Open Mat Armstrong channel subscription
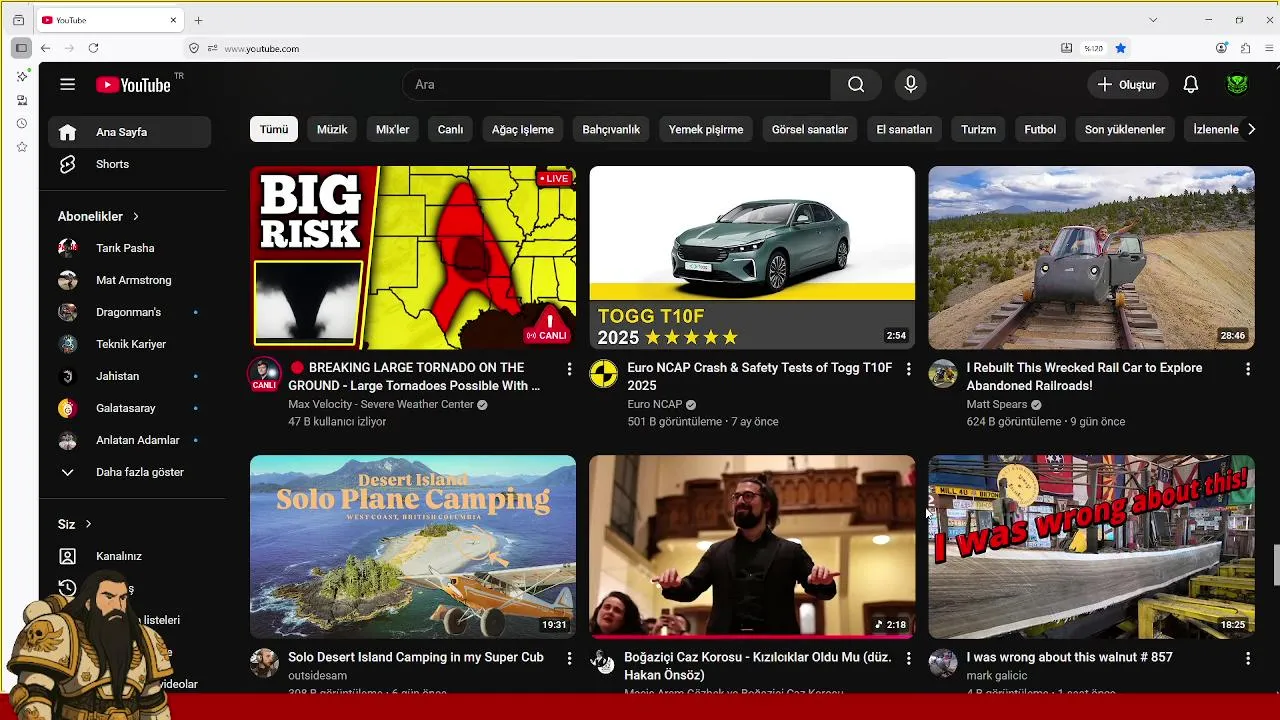The height and width of the screenshot is (720, 1280). (x=129, y=280)
